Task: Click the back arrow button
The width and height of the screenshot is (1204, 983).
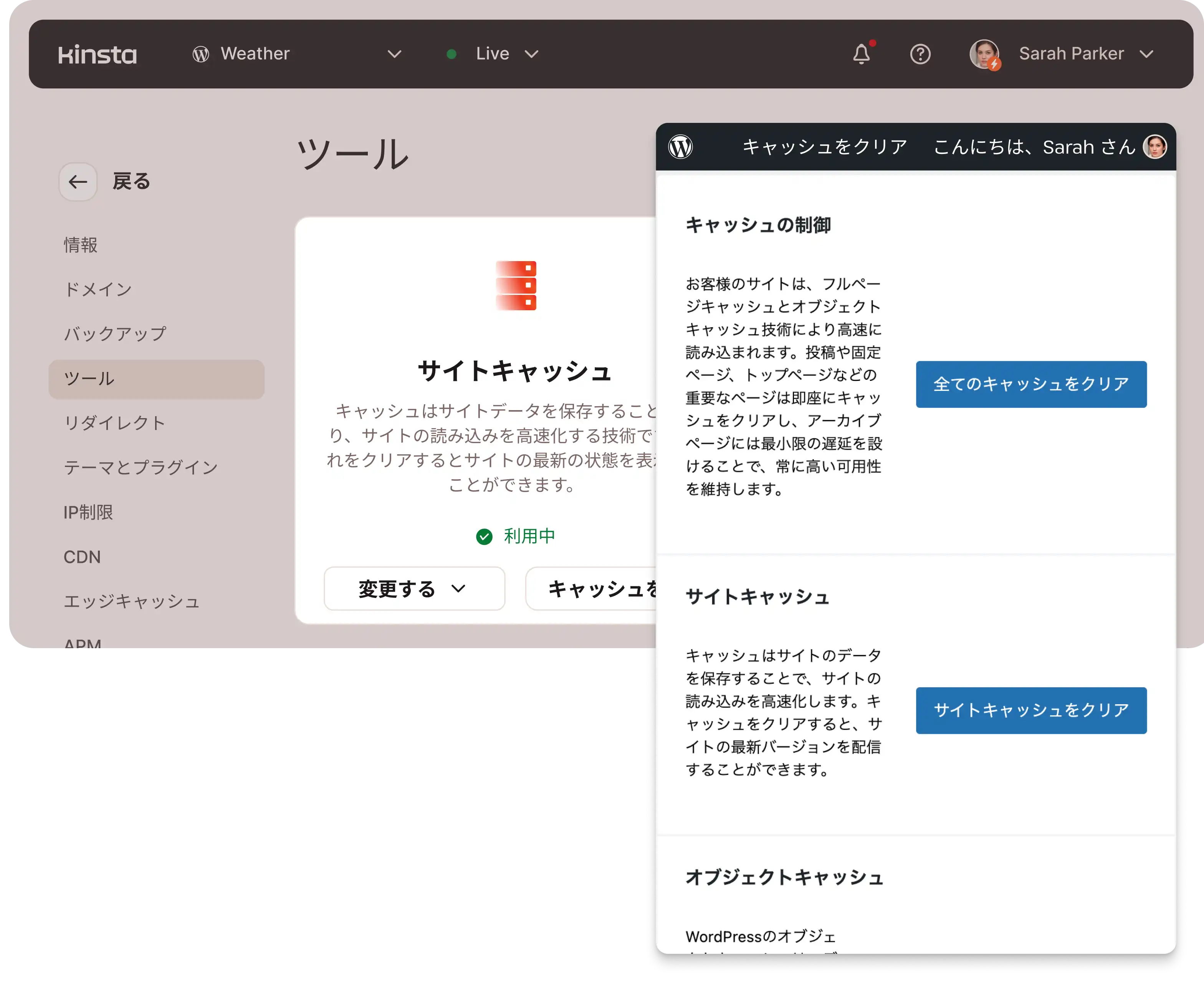Action: point(78,182)
